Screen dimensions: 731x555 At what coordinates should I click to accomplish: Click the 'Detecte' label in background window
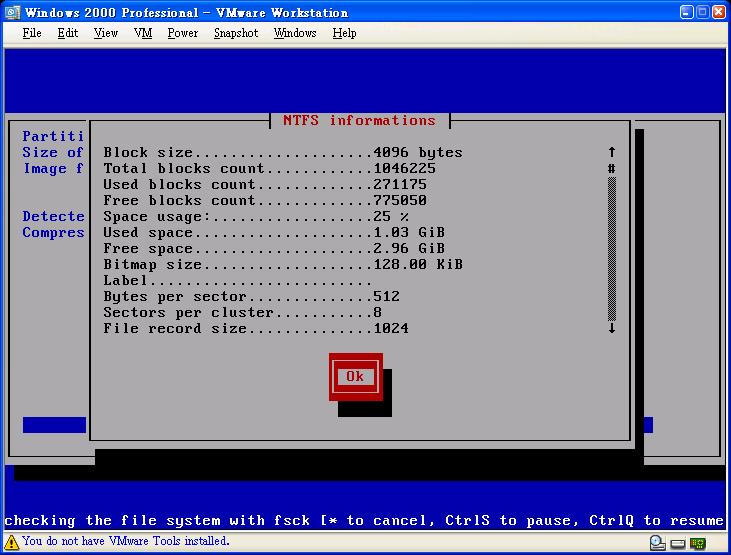click(53, 216)
